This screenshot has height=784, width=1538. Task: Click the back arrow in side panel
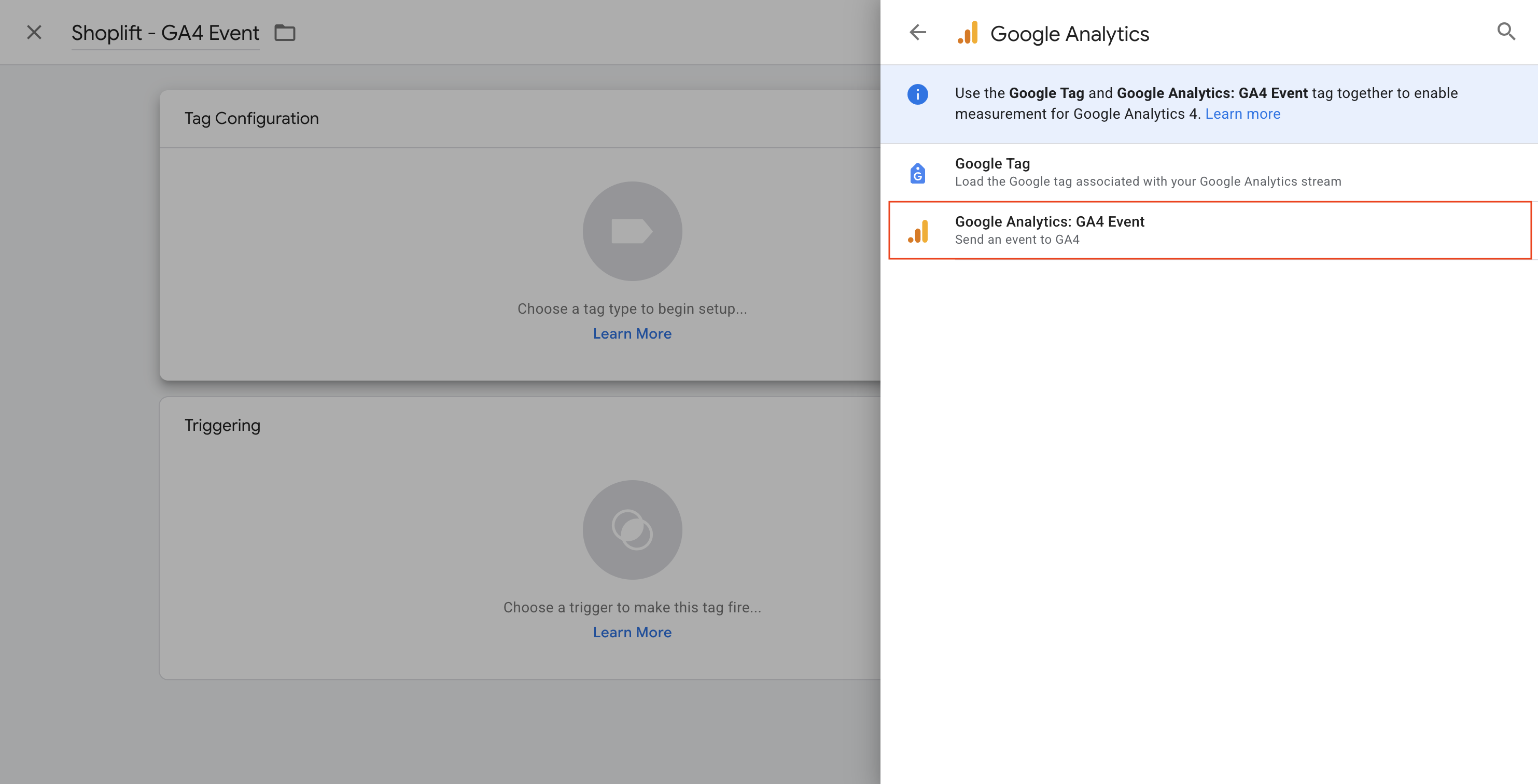coord(918,32)
